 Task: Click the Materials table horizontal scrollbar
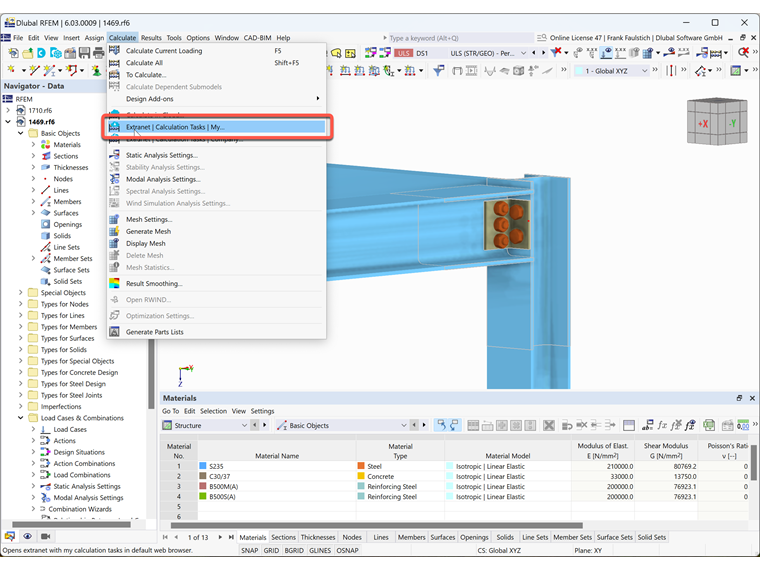(377, 525)
